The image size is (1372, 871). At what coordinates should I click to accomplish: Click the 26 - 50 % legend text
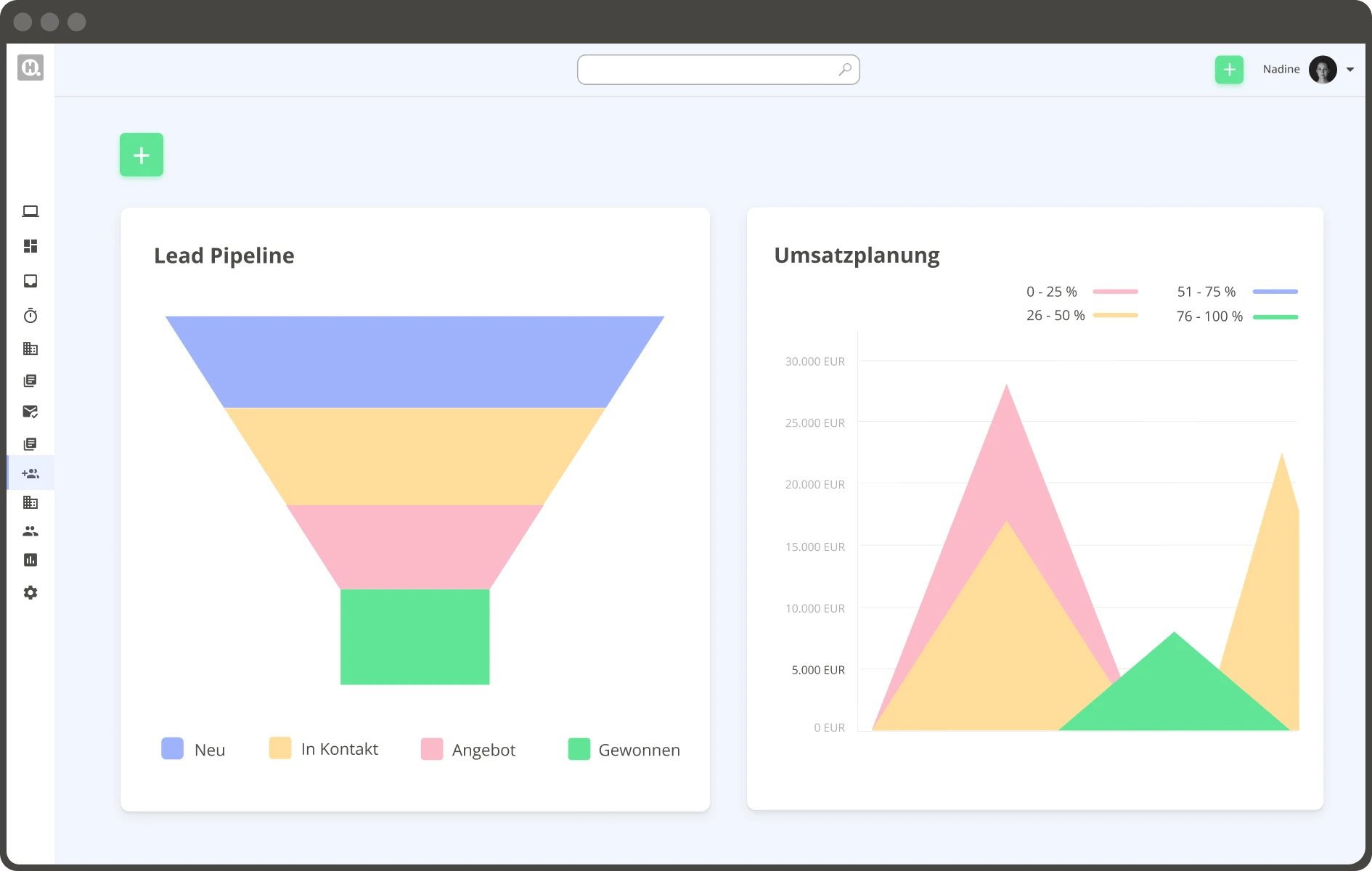(1055, 316)
